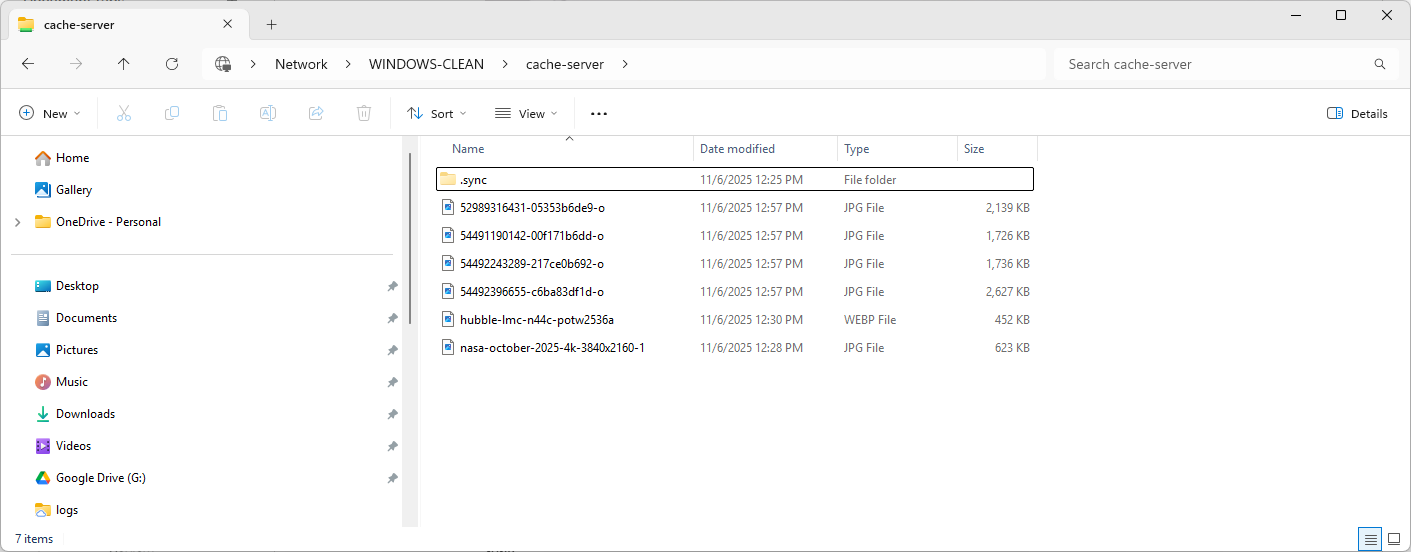1411x552 pixels.
Task: Click the Paste clipboard icon
Action: pyautogui.click(x=220, y=113)
